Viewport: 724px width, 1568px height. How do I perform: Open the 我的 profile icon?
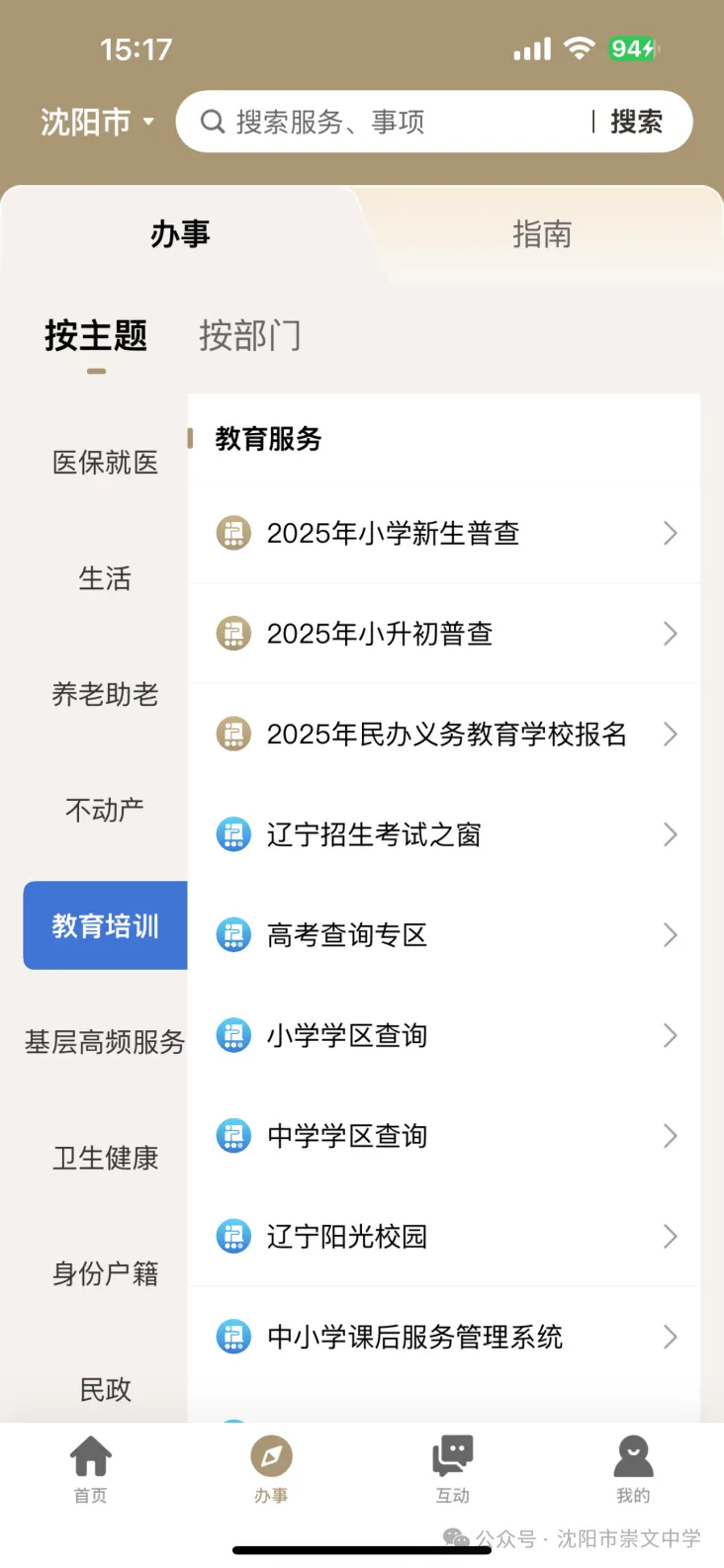pyautogui.click(x=633, y=1456)
